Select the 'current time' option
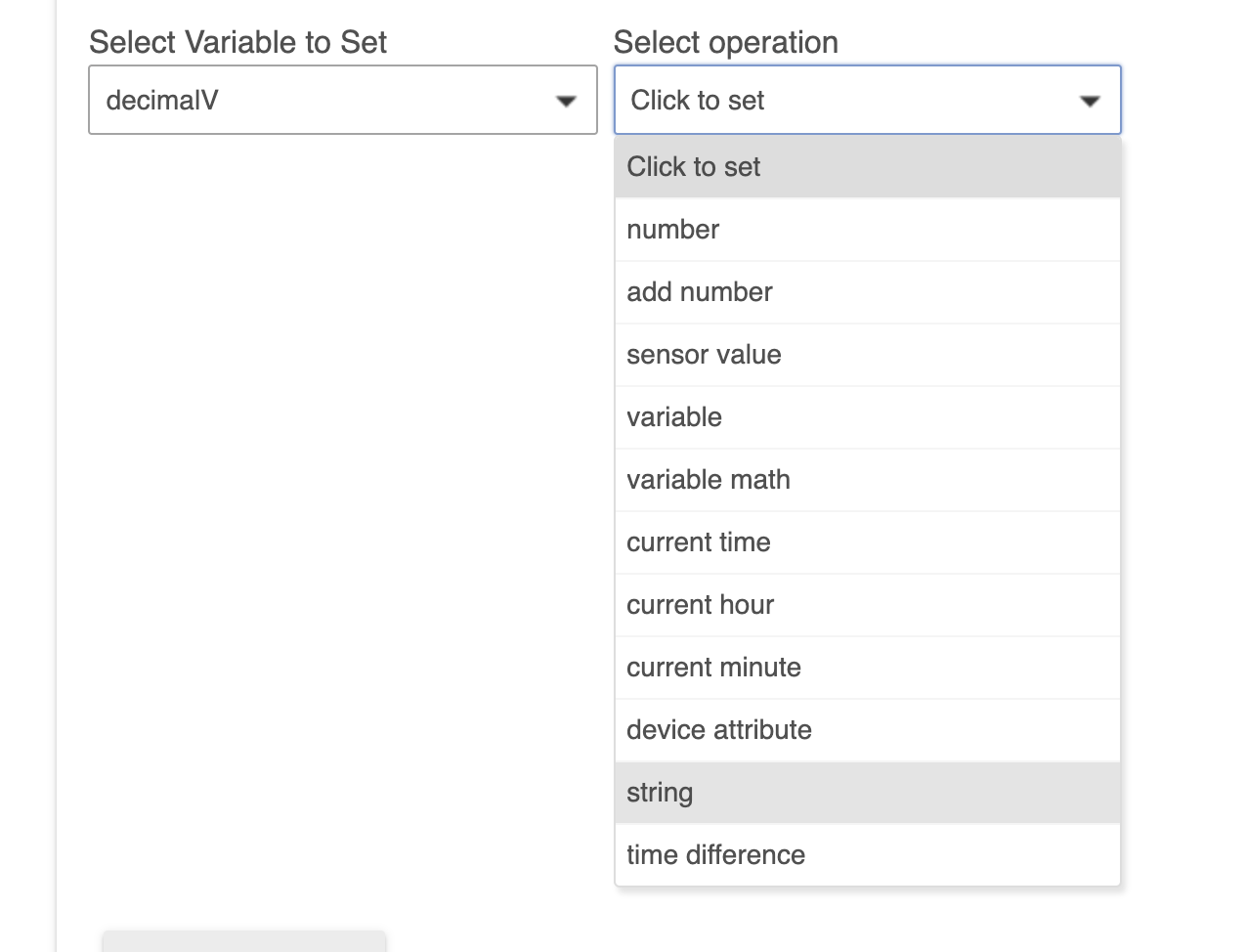The width and height of the screenshot is (1247, 952). click(867, 542)
